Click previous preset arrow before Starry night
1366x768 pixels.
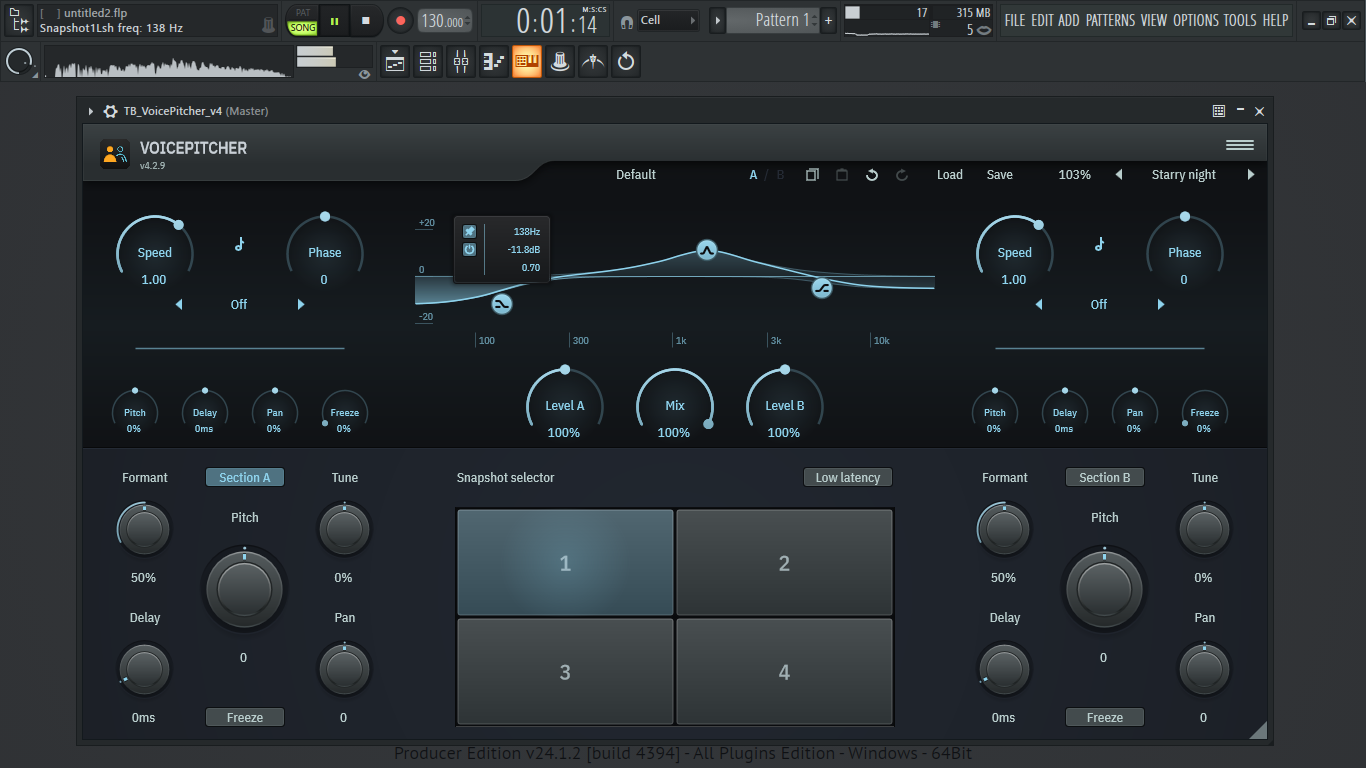click(1119, 175)
